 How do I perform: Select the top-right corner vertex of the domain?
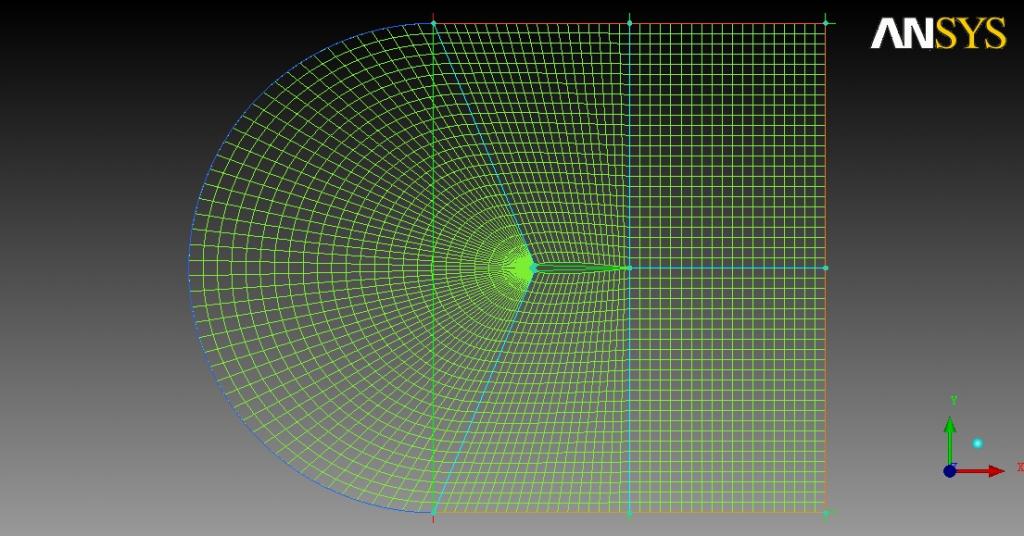825,23
